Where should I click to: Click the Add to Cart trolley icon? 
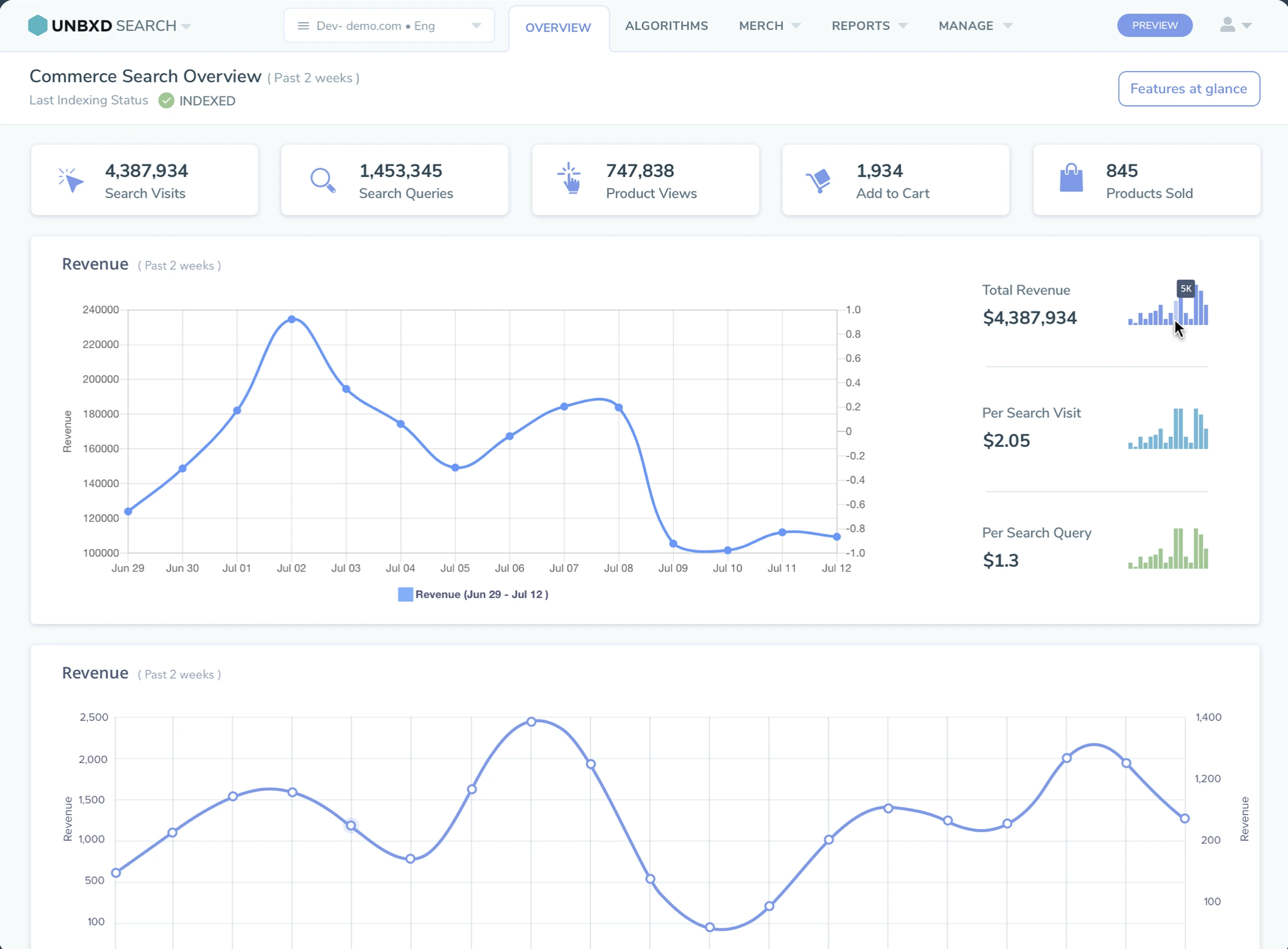click(820, 179)
